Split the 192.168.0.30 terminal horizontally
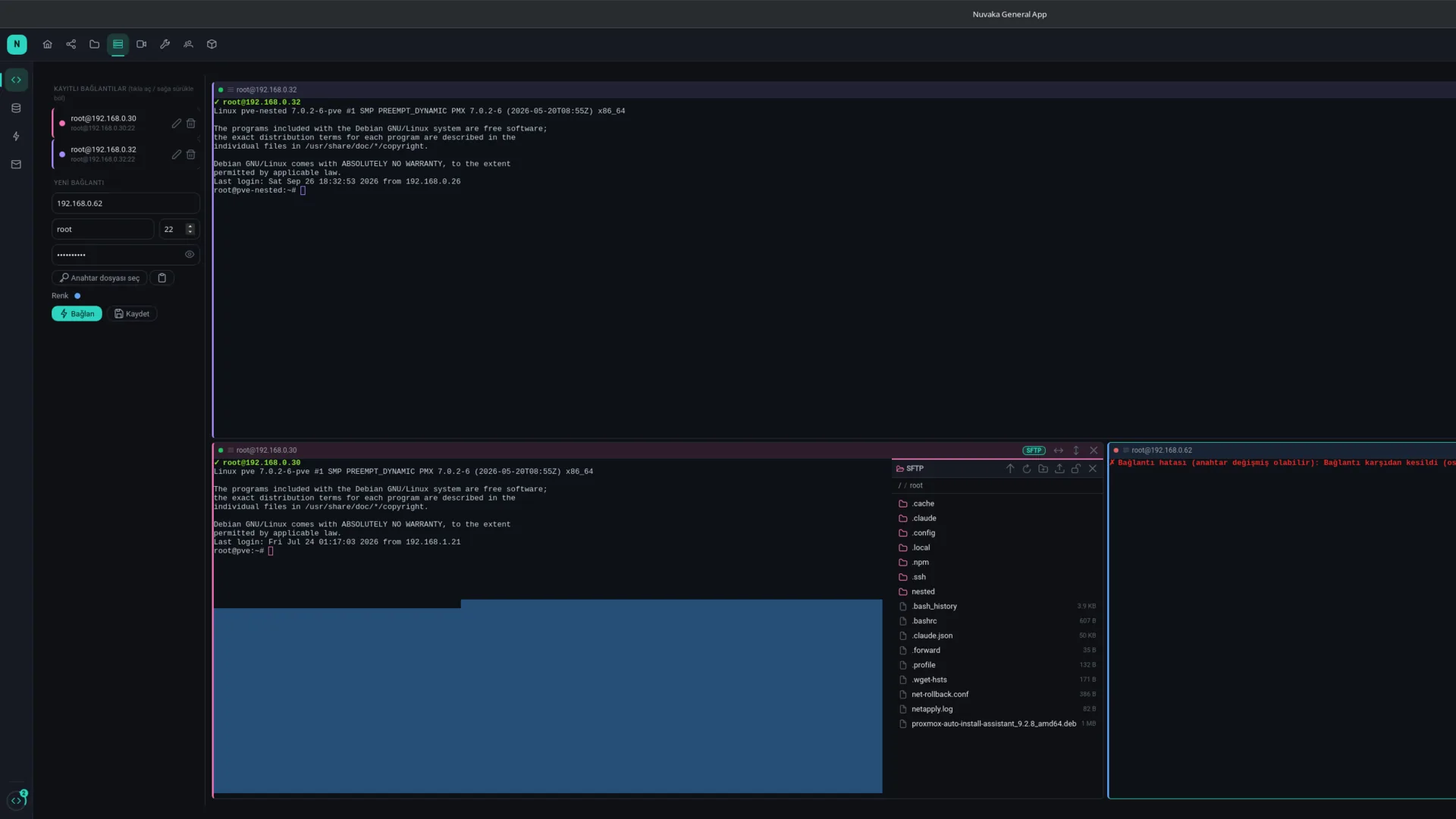The image size is (1456, 819). [1059, 450]
